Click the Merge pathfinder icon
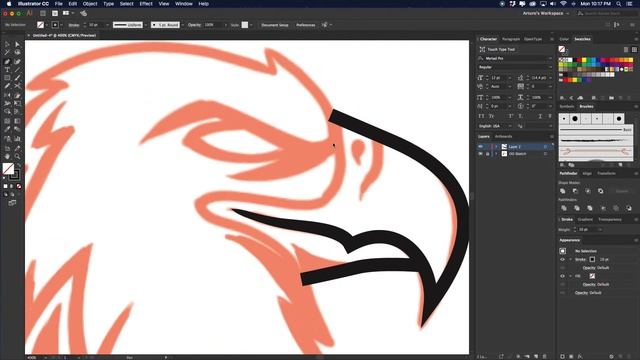The image size is (640, 360). [590, 208]
